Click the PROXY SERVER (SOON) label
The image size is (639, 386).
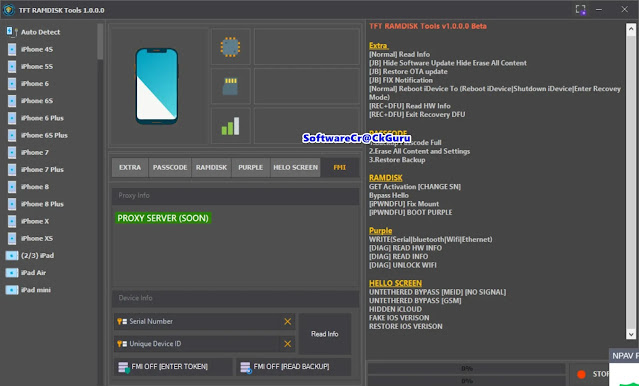[x=163, y=218]
